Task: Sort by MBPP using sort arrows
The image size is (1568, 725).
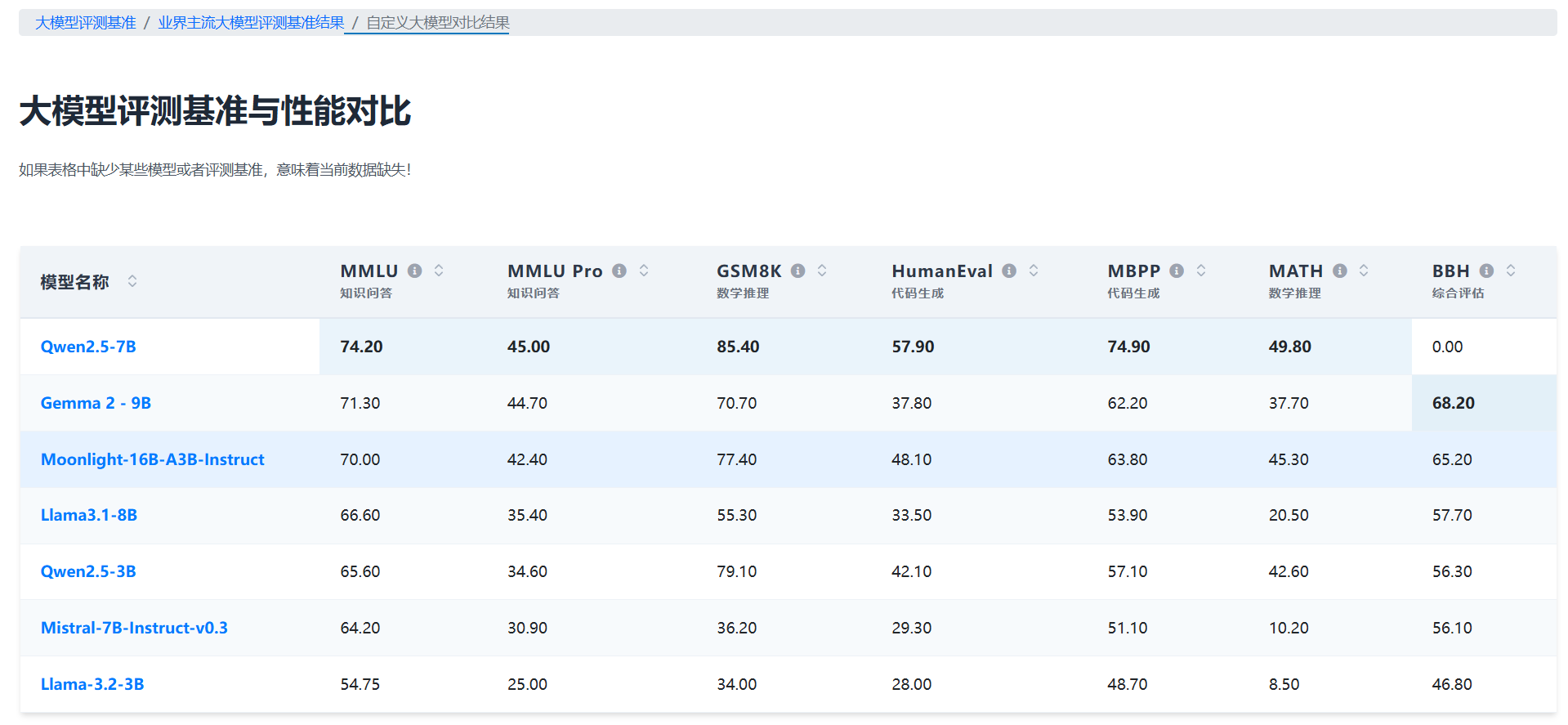Action: click(1201, 271)
